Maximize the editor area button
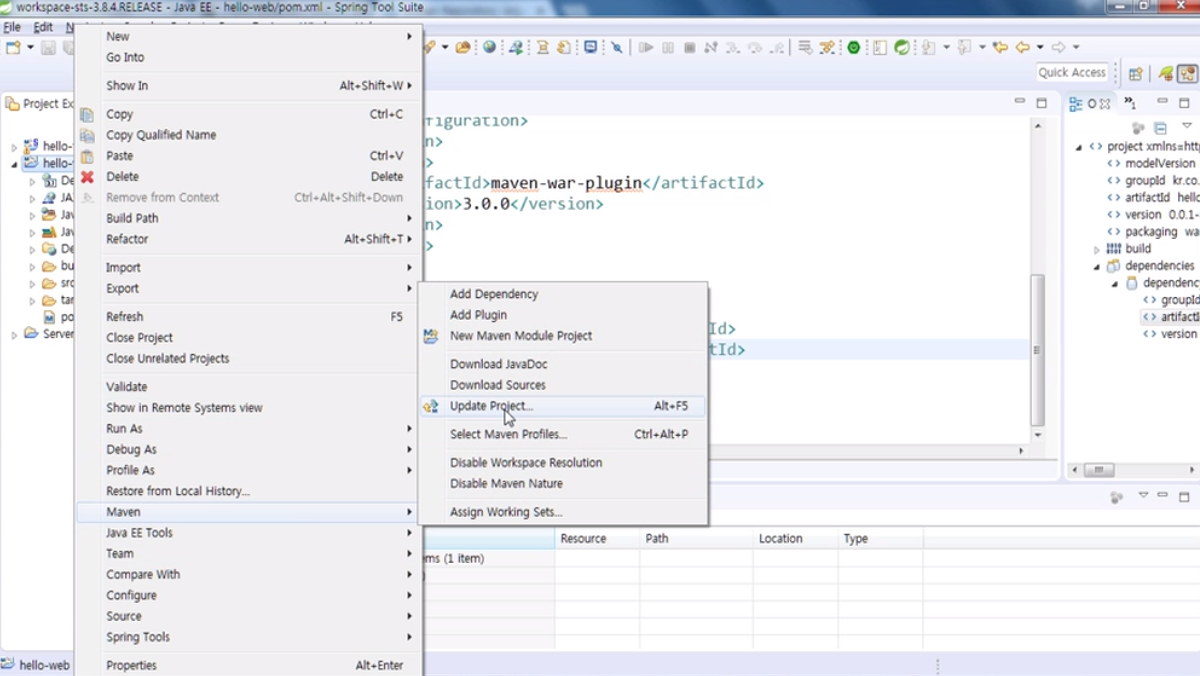Viewport: 1200px width, 676px height. [1041, 103]
